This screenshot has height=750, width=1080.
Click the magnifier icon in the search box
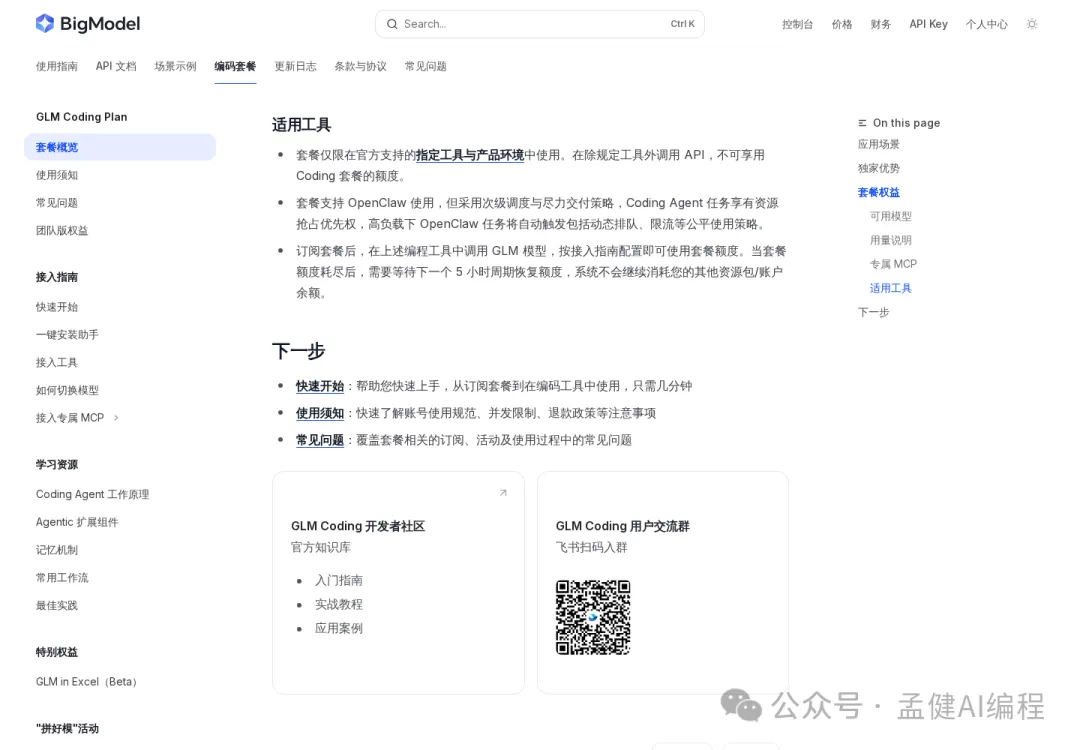[392, 24]
